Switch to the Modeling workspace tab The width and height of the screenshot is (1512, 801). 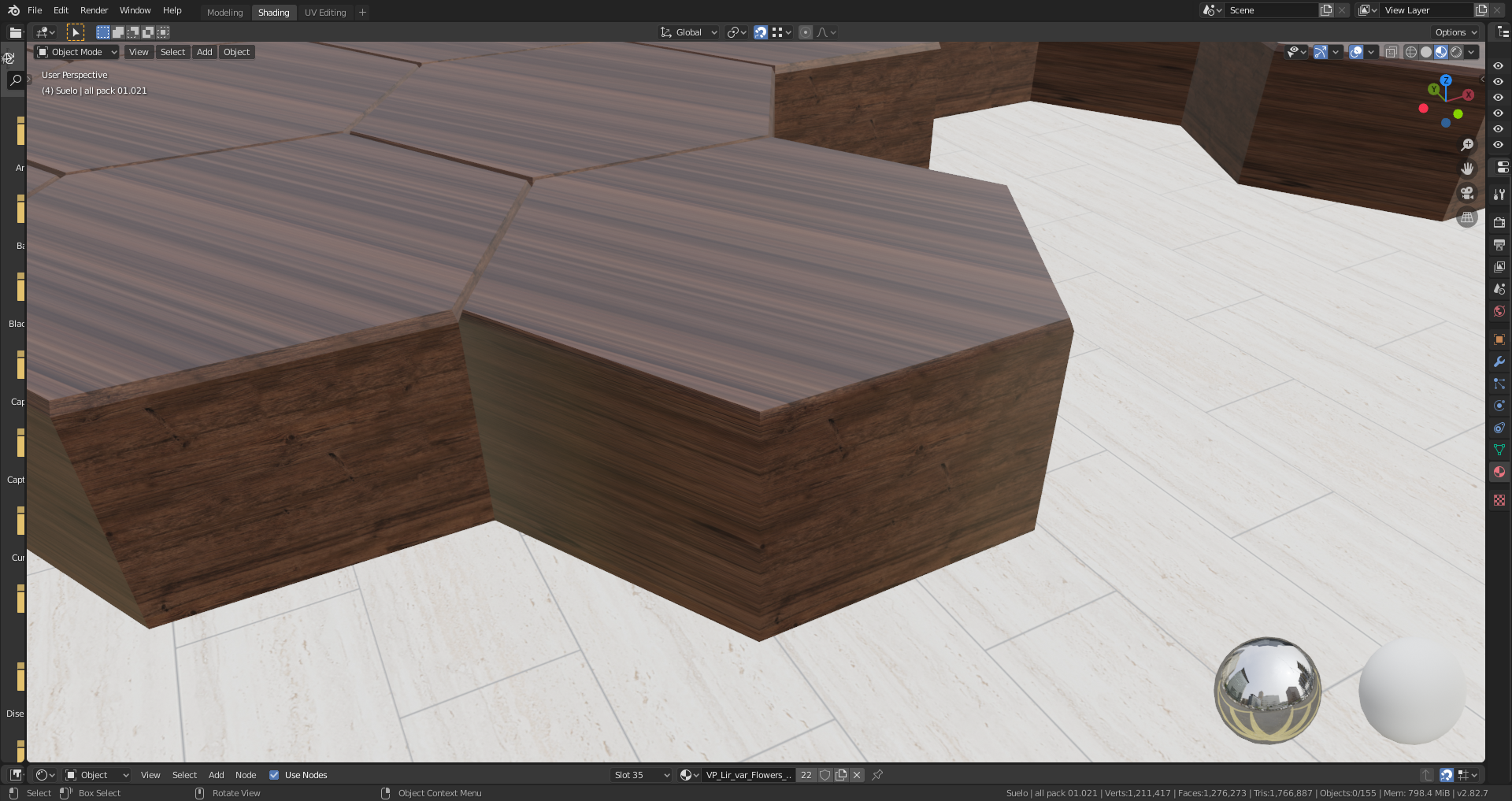pyautogui.click(x=224, y=12)
